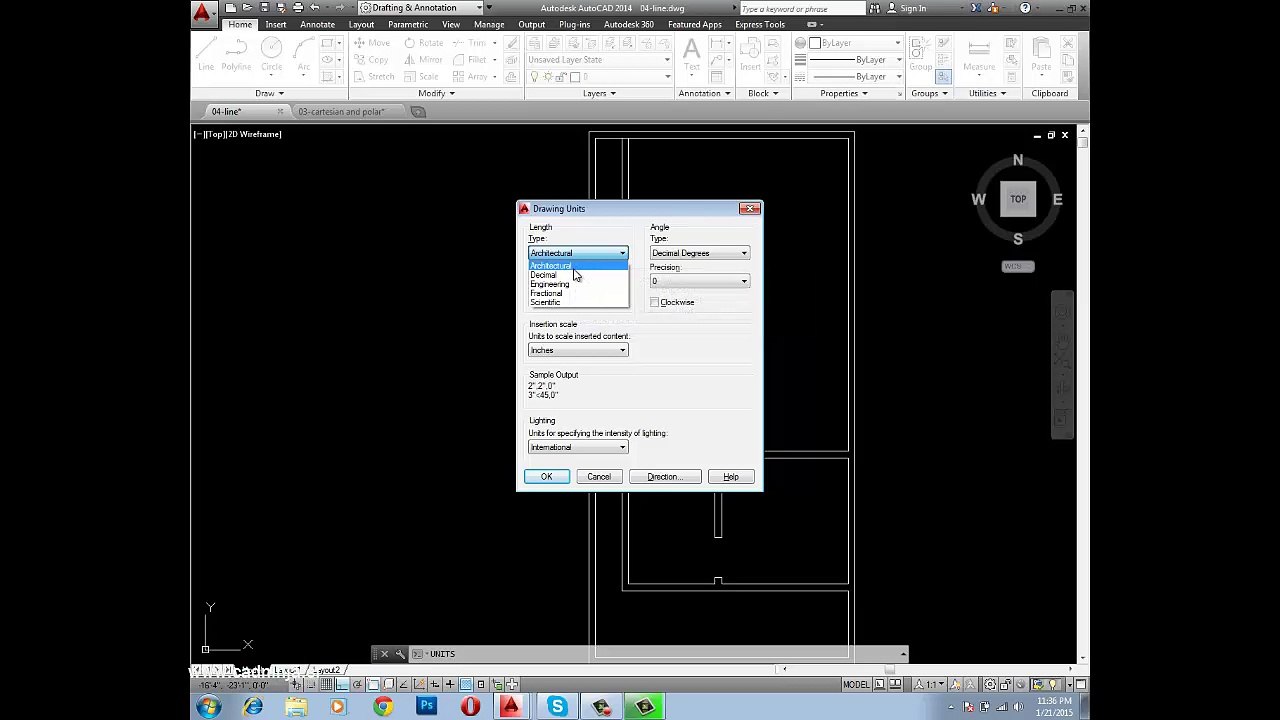Screen dimensions: 1280x720
Task: Click the Undo arrow in quick access toolbar
Action: (x=315, y=8)
